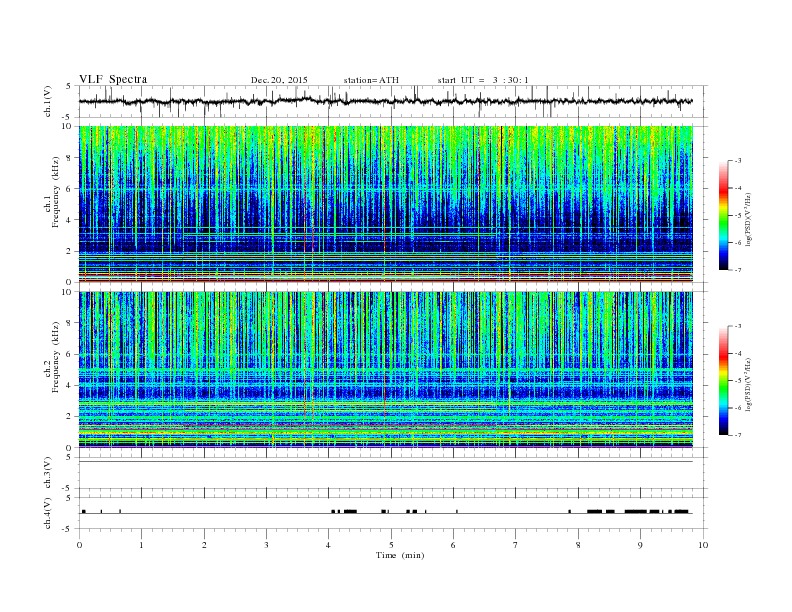Click the ch.1 voltage waveform trace
Image resolution: width=792 pixels, height=612 pixels.
point(385,101)
